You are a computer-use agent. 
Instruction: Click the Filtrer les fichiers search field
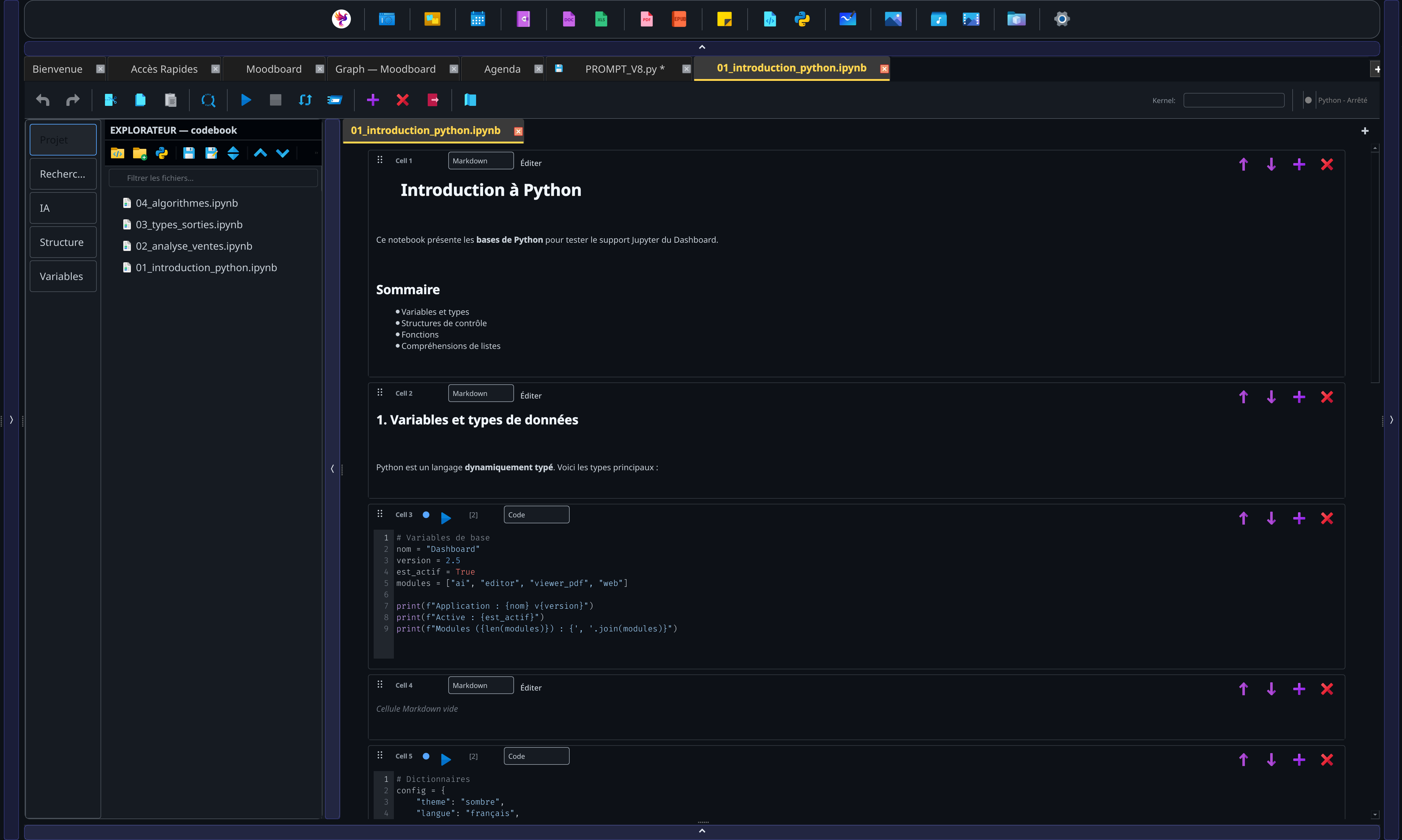tap(213, 178)
